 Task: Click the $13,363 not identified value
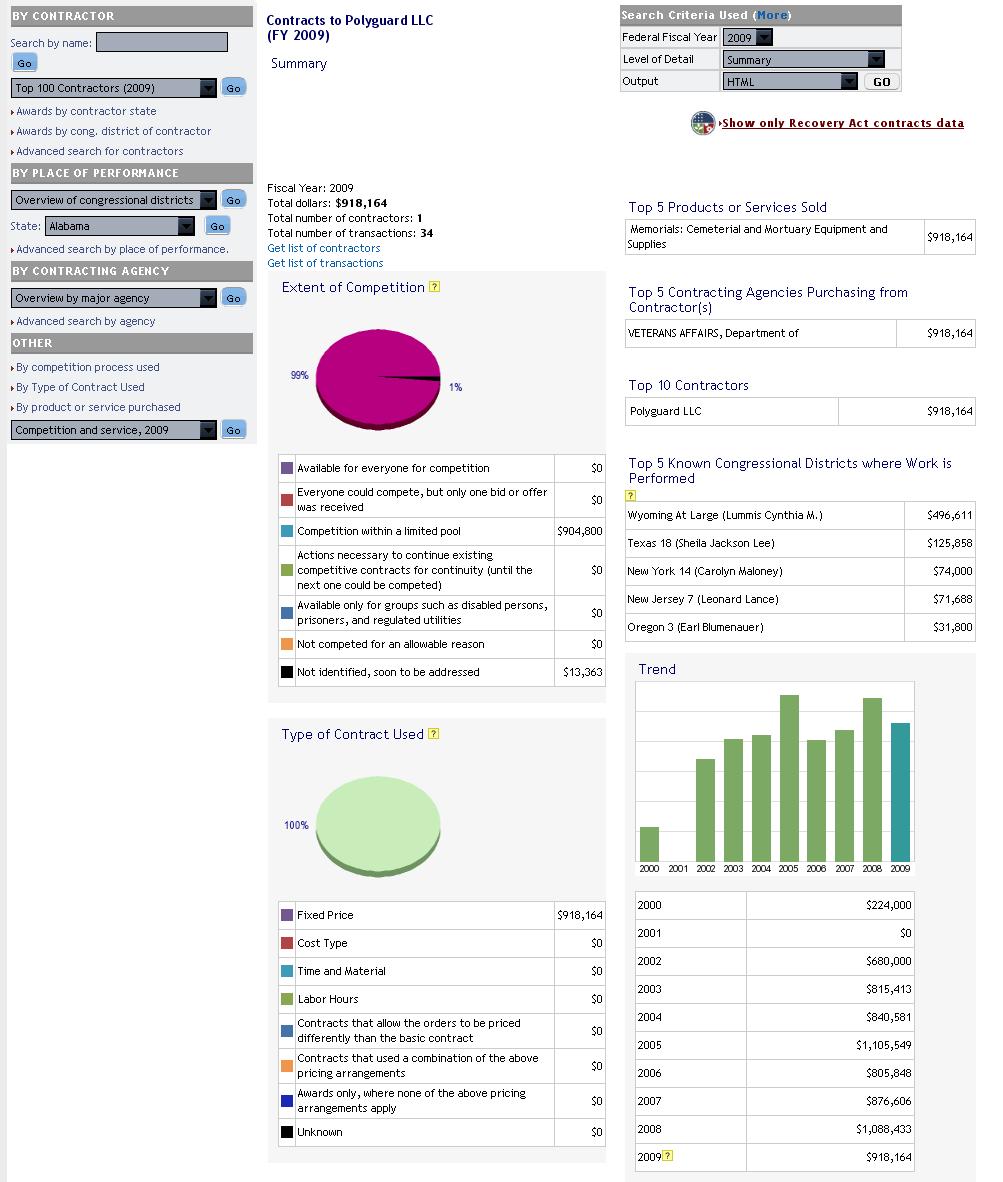(583, 672)
